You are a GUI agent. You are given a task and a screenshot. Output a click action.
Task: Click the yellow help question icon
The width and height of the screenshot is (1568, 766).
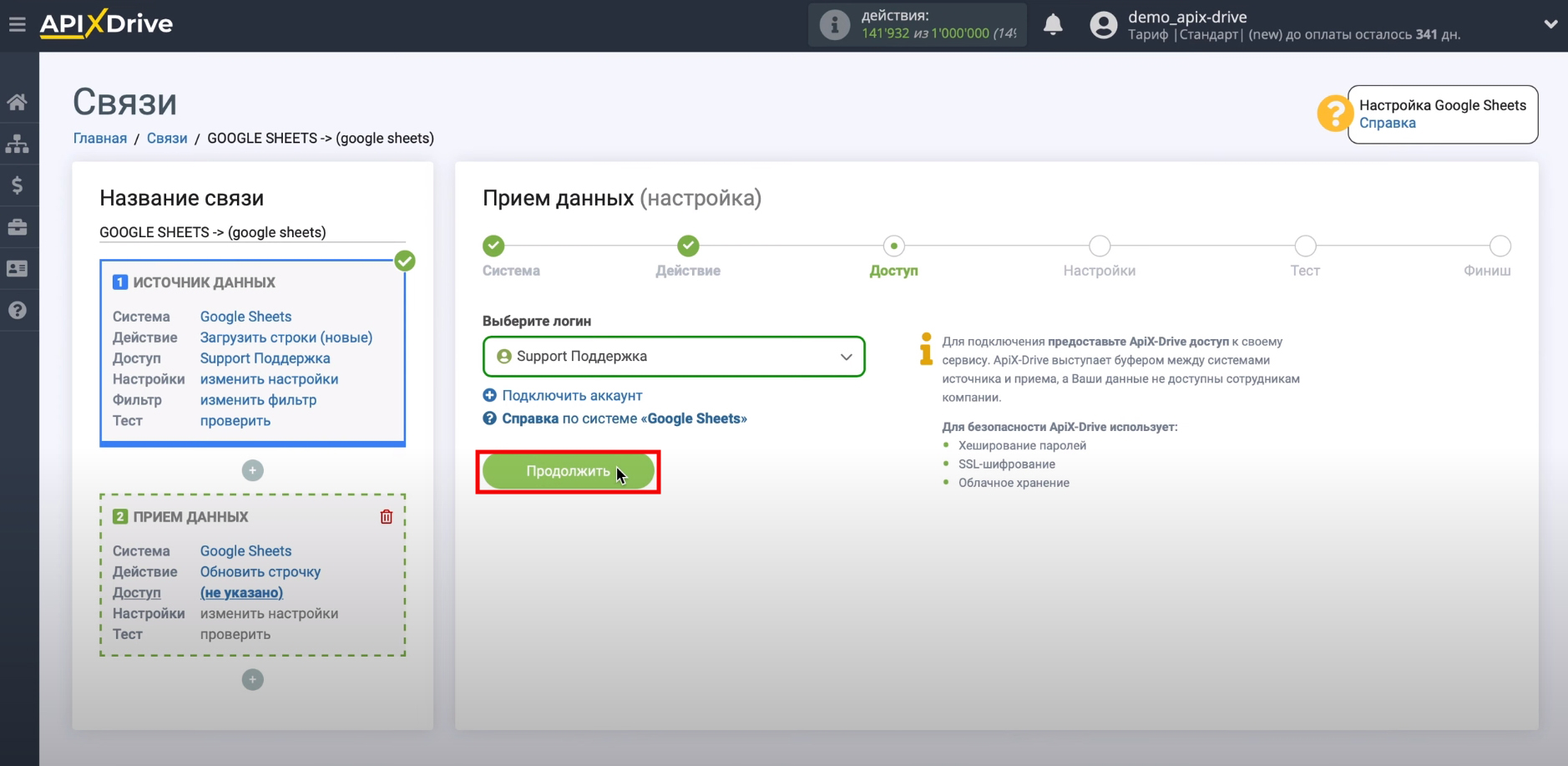tap(1334, 114)
